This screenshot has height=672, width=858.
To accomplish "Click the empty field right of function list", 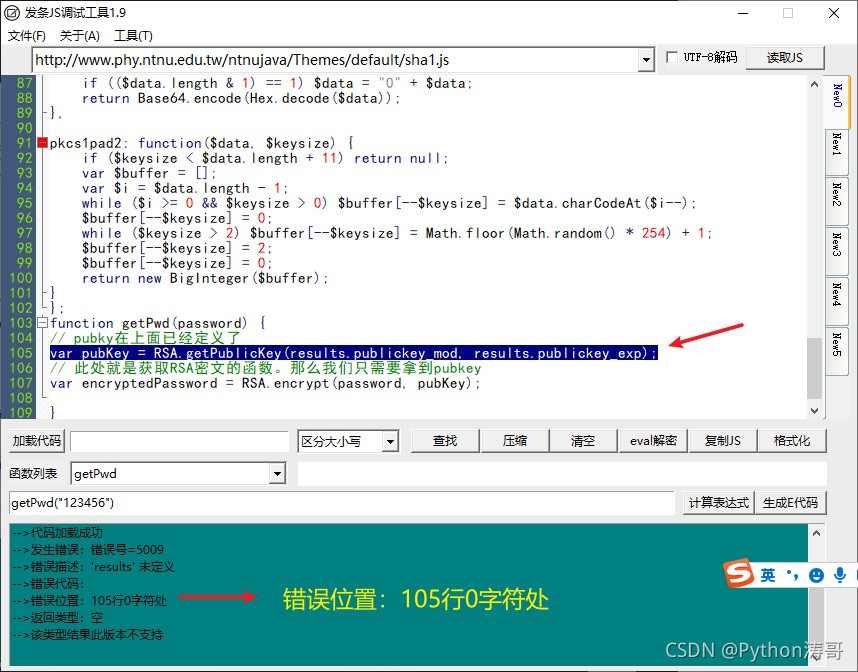I will point(562,474).
